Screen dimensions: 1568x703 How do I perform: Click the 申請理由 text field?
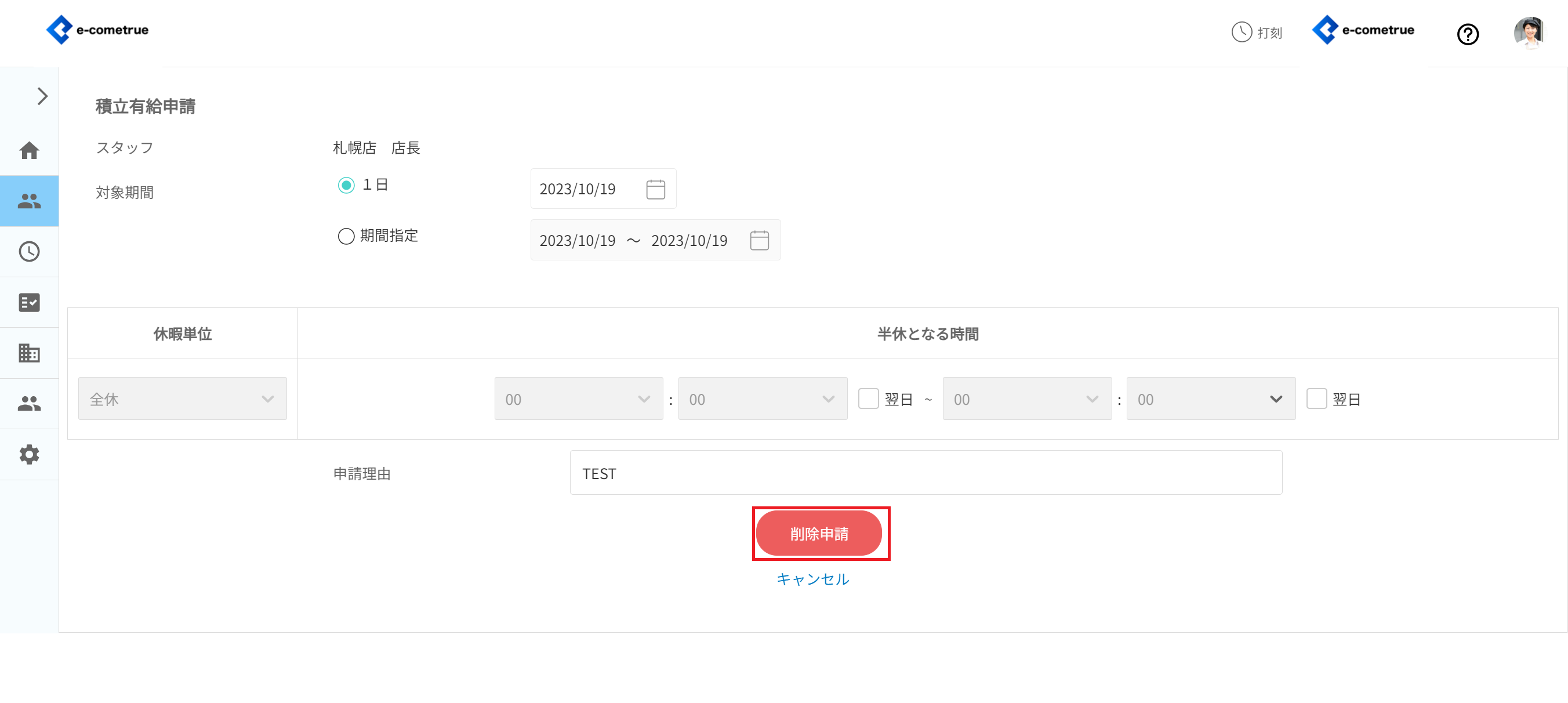(925, 473)
